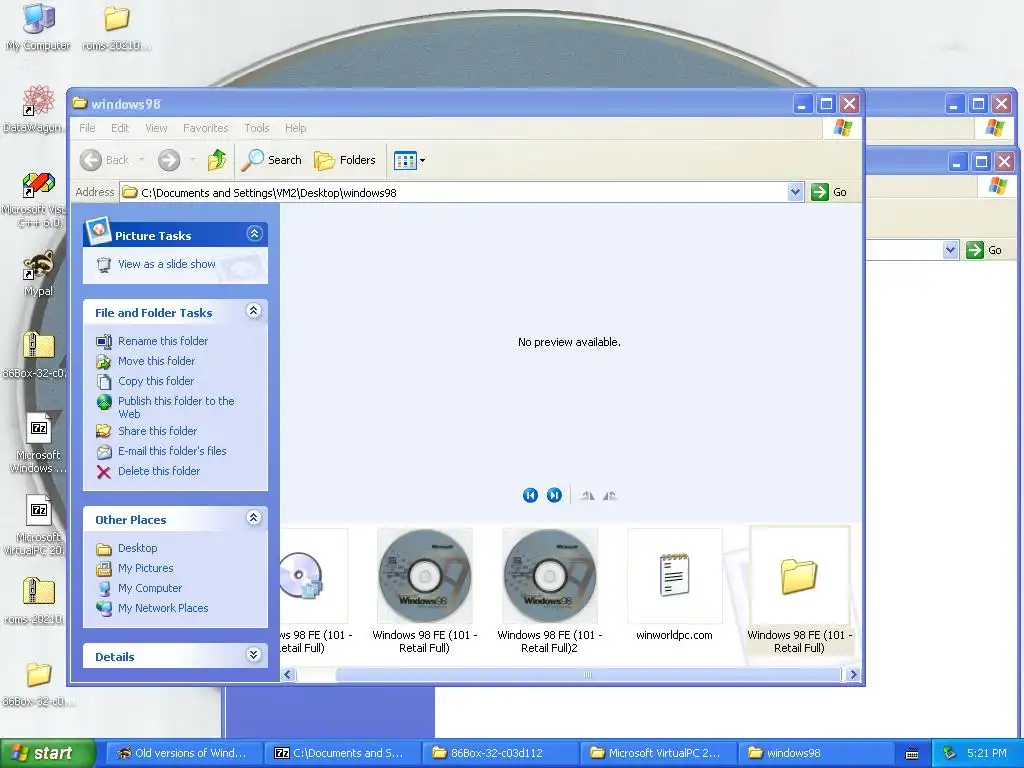Click the Go button in background window

984,250
